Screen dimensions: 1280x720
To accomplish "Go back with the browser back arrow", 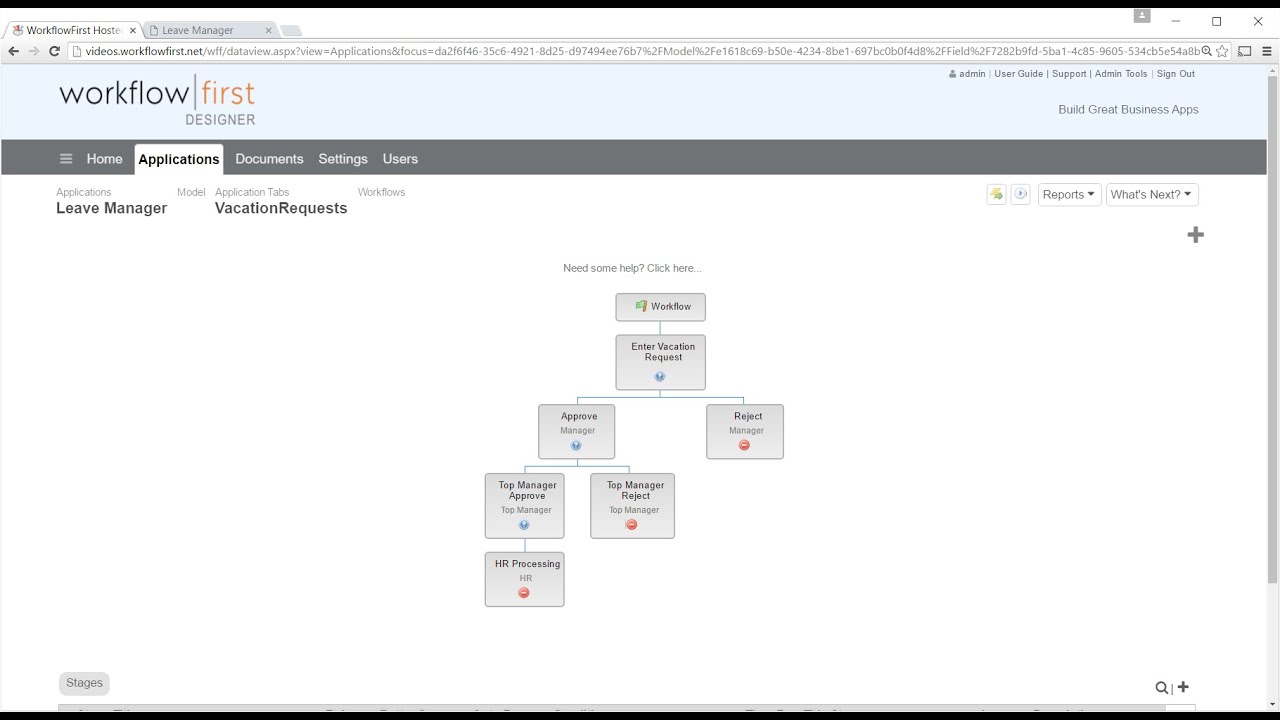I will click(14, 51).
